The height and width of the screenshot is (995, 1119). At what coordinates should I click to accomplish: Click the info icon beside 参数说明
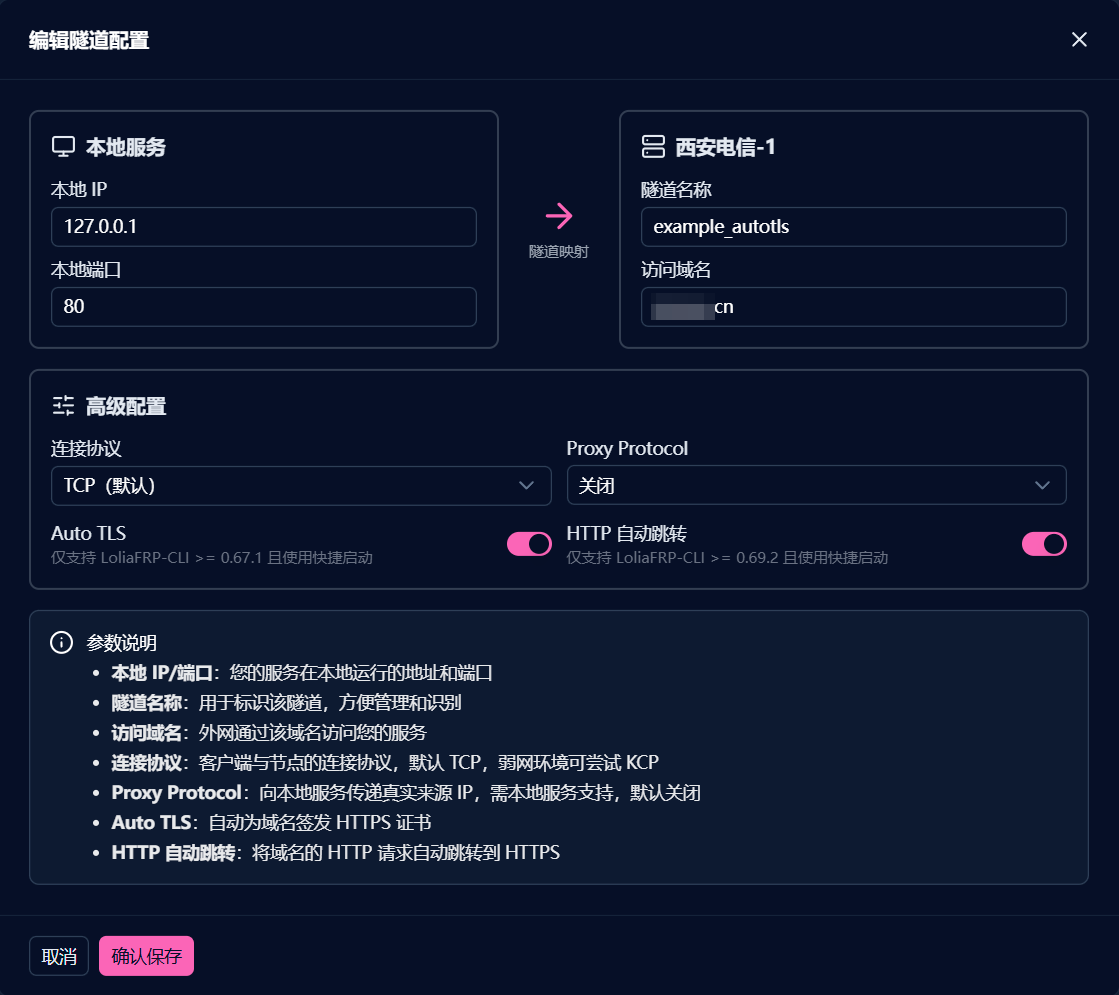point(61,642)
